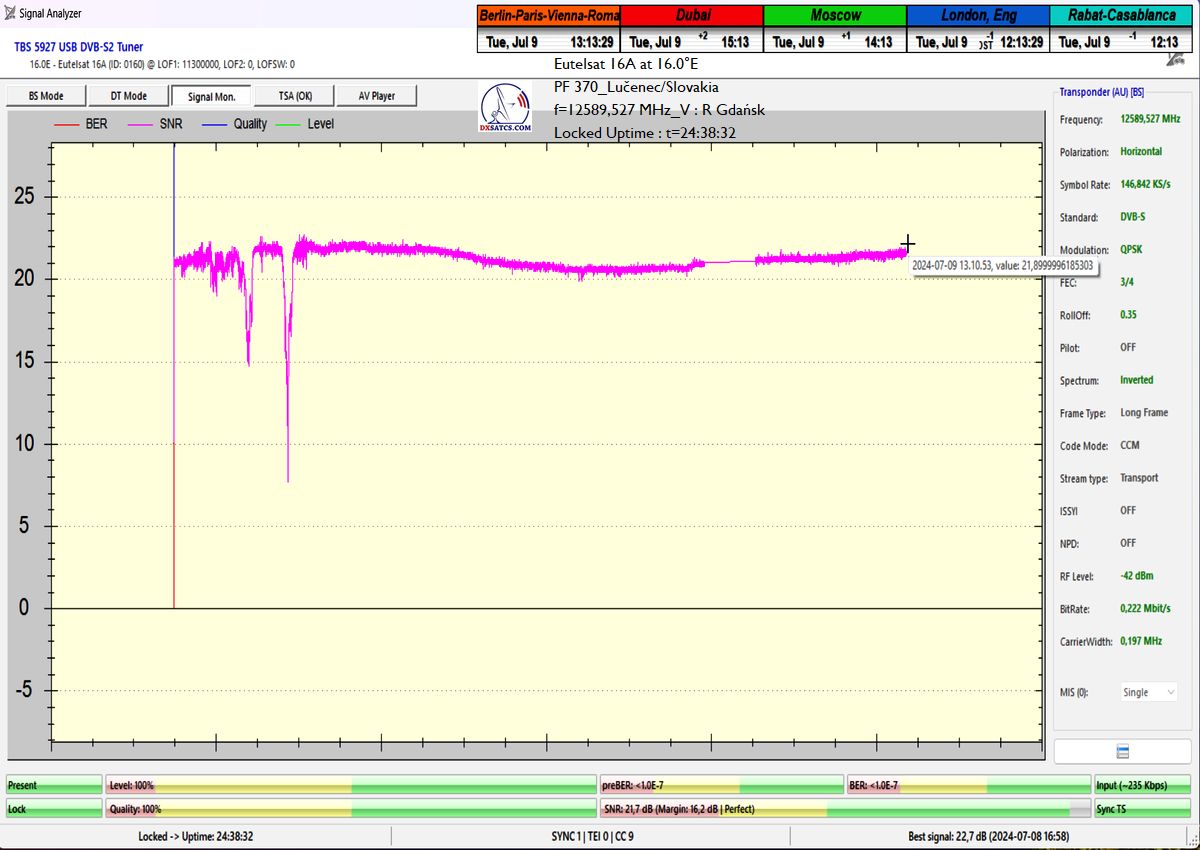Screen dimensions: 1200x850
Task: Click the Signal Analyzer satellite dish icon
Action: [10, 14]
